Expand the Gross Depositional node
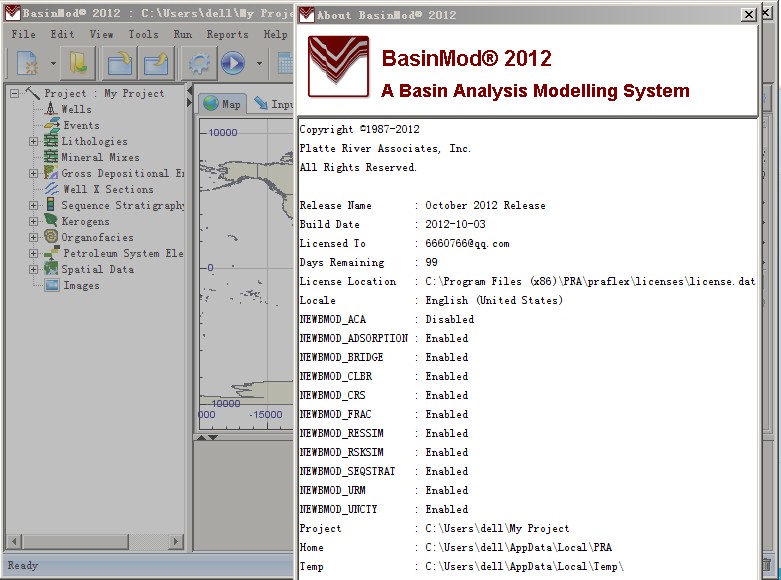This screenshot has width=781, height=580. (x=33, y=173)
